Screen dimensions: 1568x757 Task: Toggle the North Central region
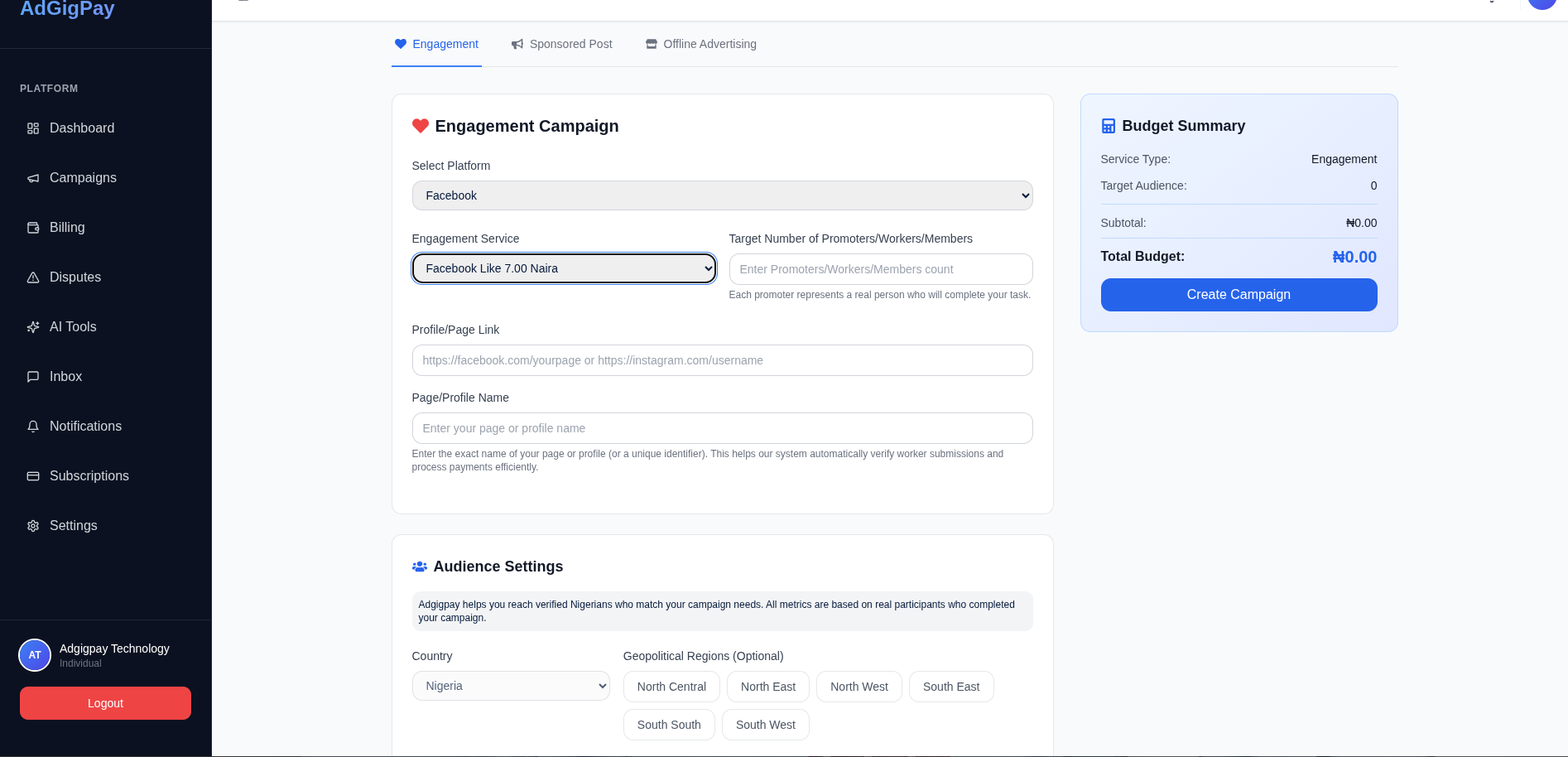(671, 687)
